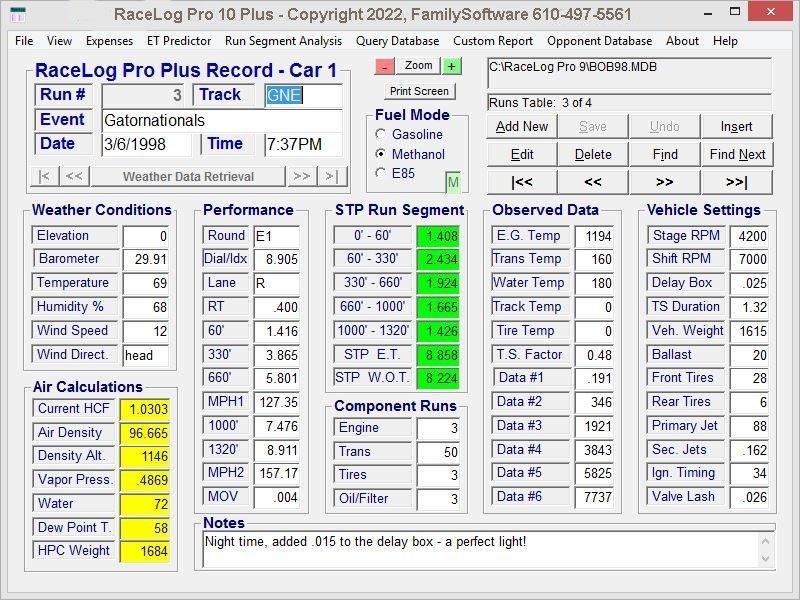Image resolution: width=800 pixels, height=600 pixels.
Task: Expand the Query Database menu
Action: click(x=397, y=41)
